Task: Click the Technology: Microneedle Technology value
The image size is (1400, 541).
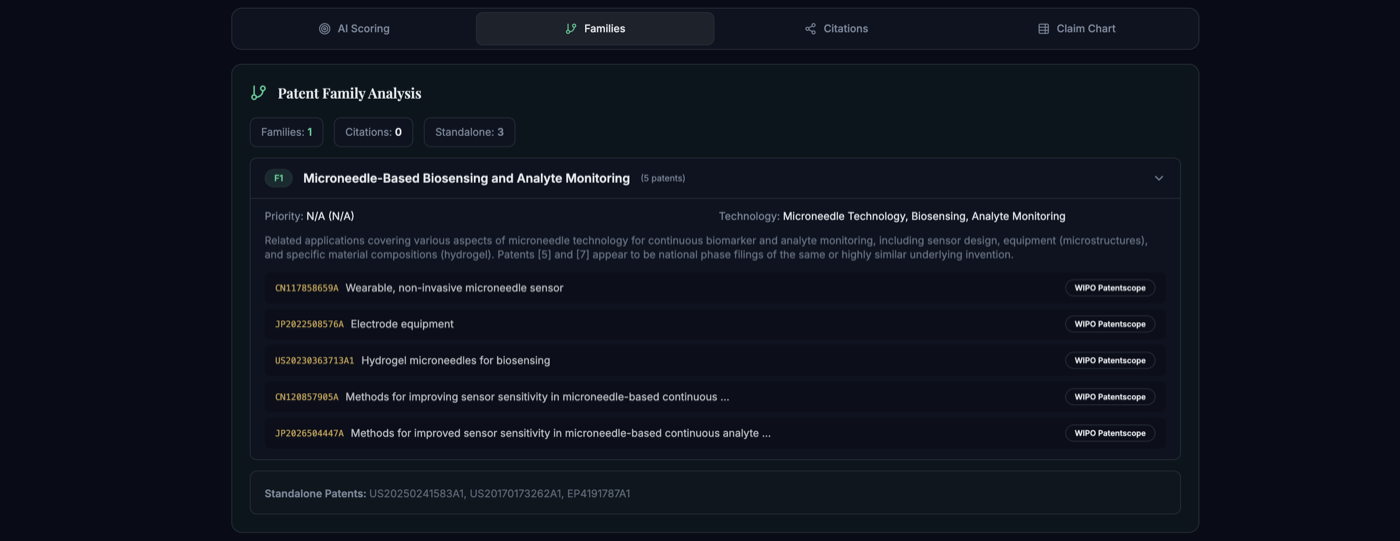Action: pyautogui.click(x=924, y=216)
